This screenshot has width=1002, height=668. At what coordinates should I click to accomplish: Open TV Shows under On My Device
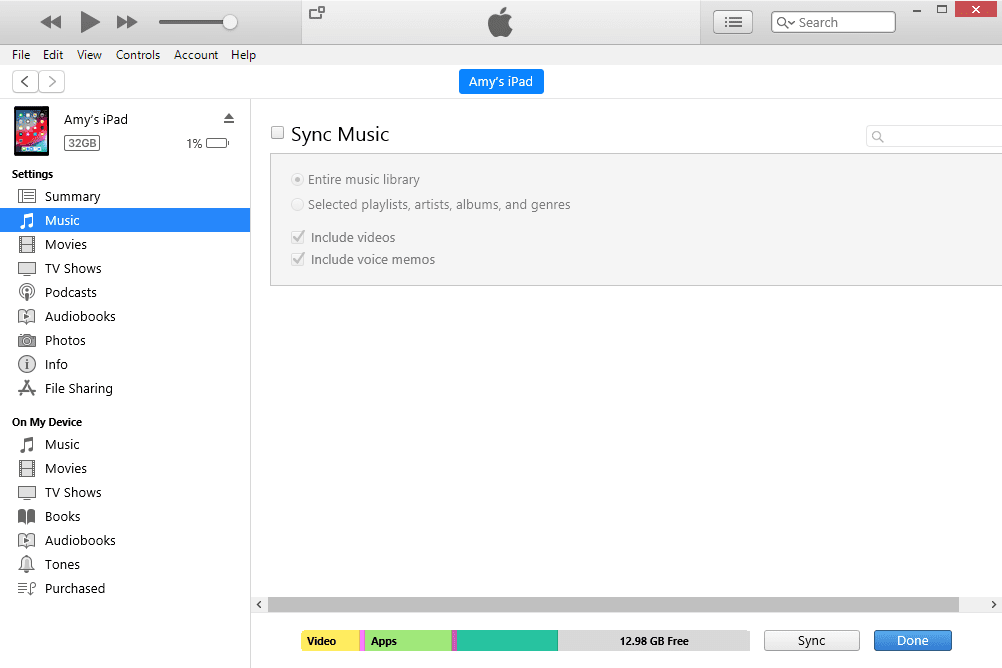[x=125, y=492]
